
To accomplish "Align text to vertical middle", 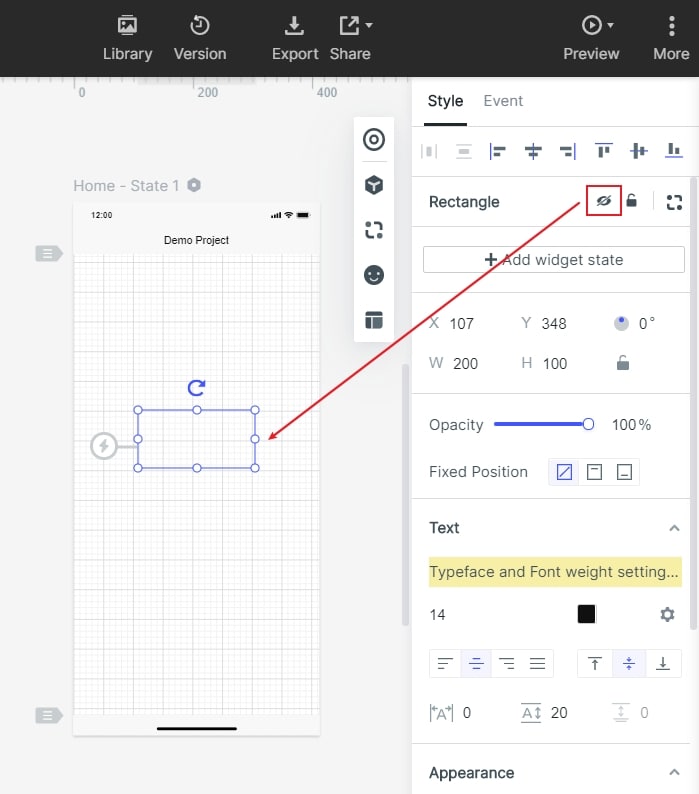I will [x=629, y=663].
